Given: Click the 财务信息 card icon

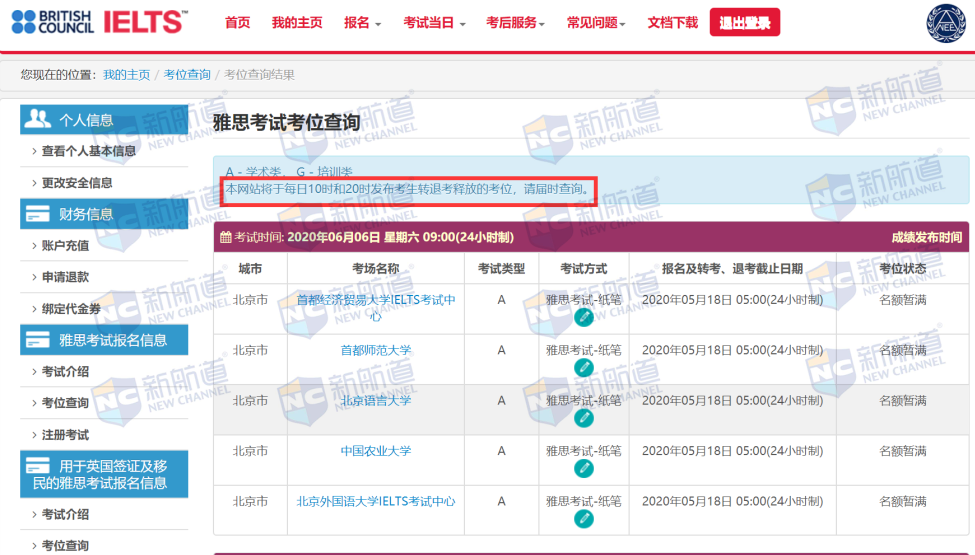Looking at the screenshot, I should point(37,214).
